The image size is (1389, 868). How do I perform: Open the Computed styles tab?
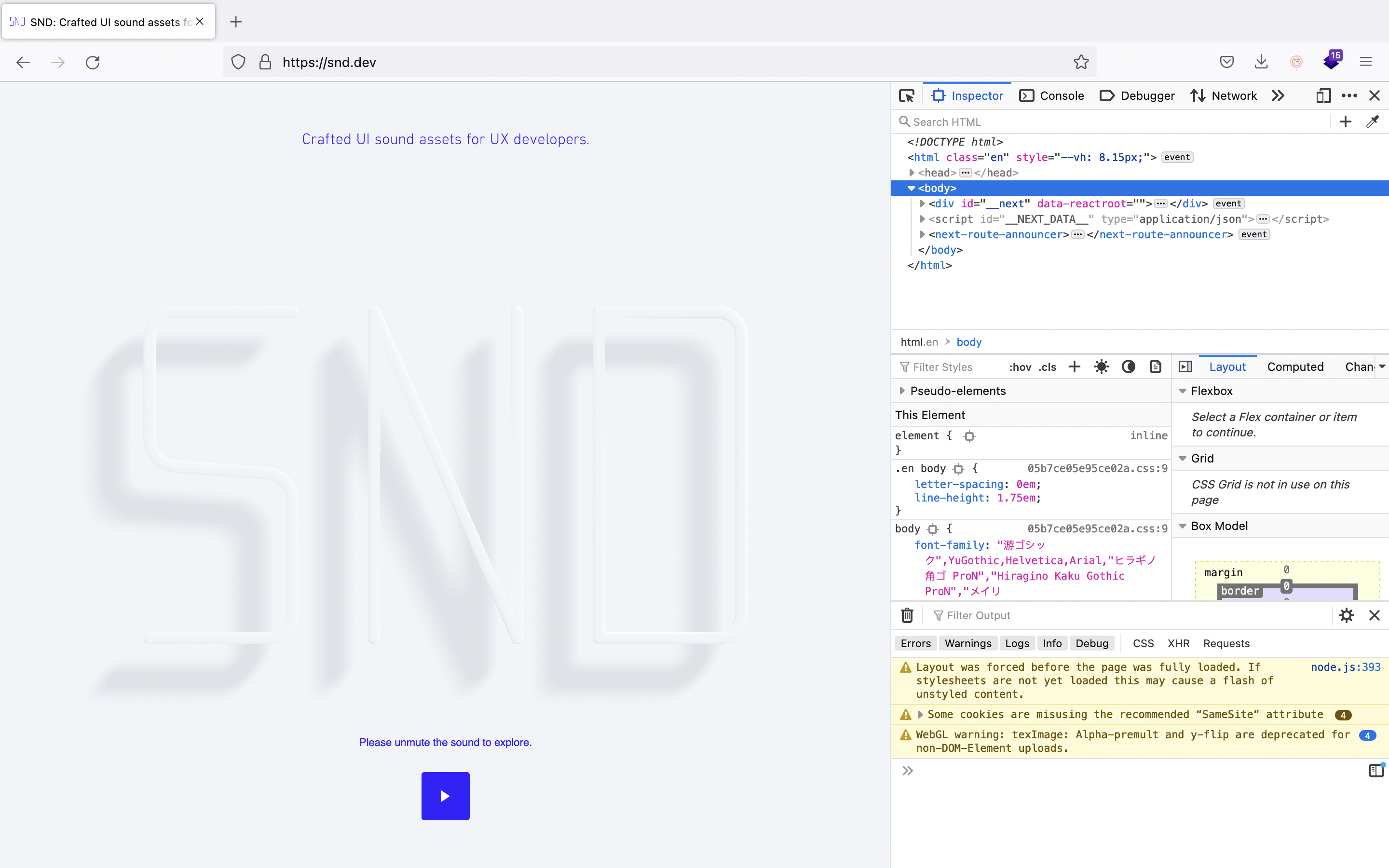[1296, 367]
